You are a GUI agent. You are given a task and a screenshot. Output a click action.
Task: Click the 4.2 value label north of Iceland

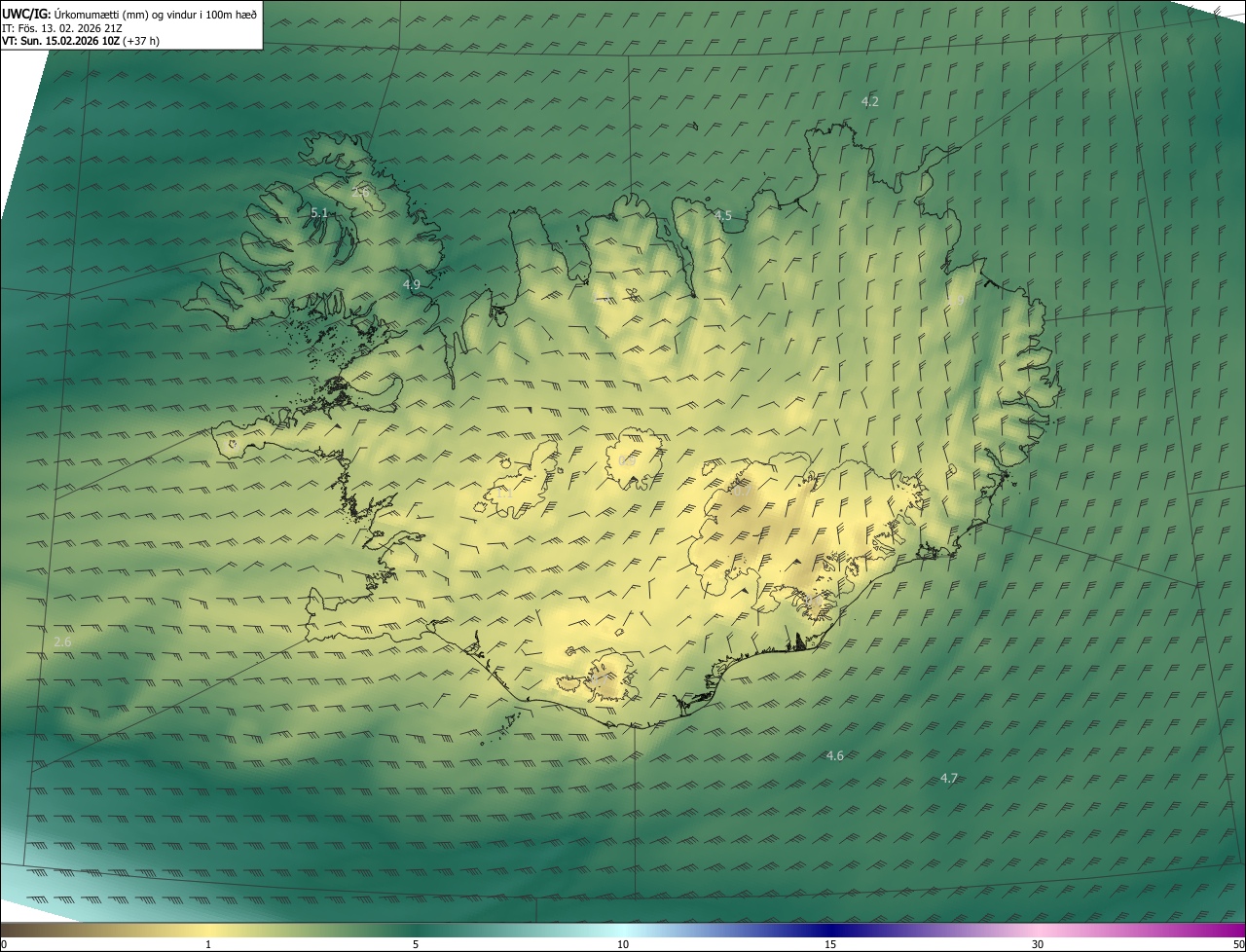tap(870, 101)
